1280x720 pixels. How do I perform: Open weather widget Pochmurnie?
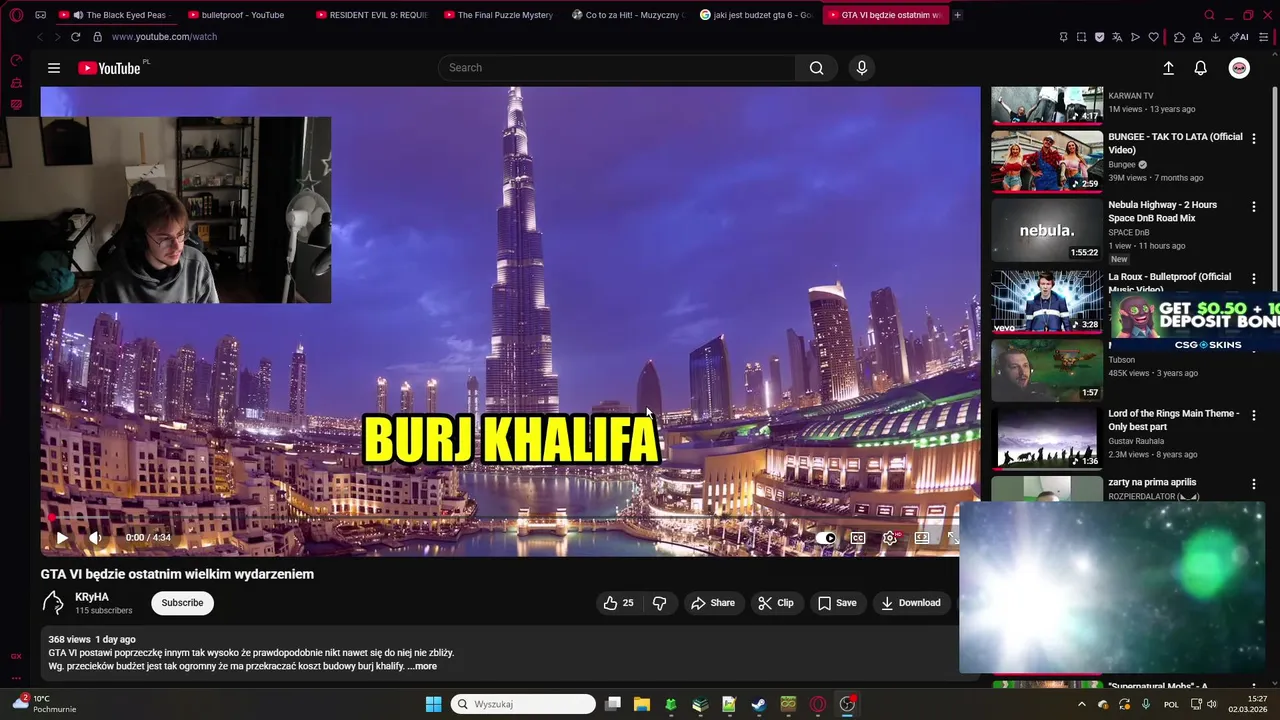coord(42,704)
